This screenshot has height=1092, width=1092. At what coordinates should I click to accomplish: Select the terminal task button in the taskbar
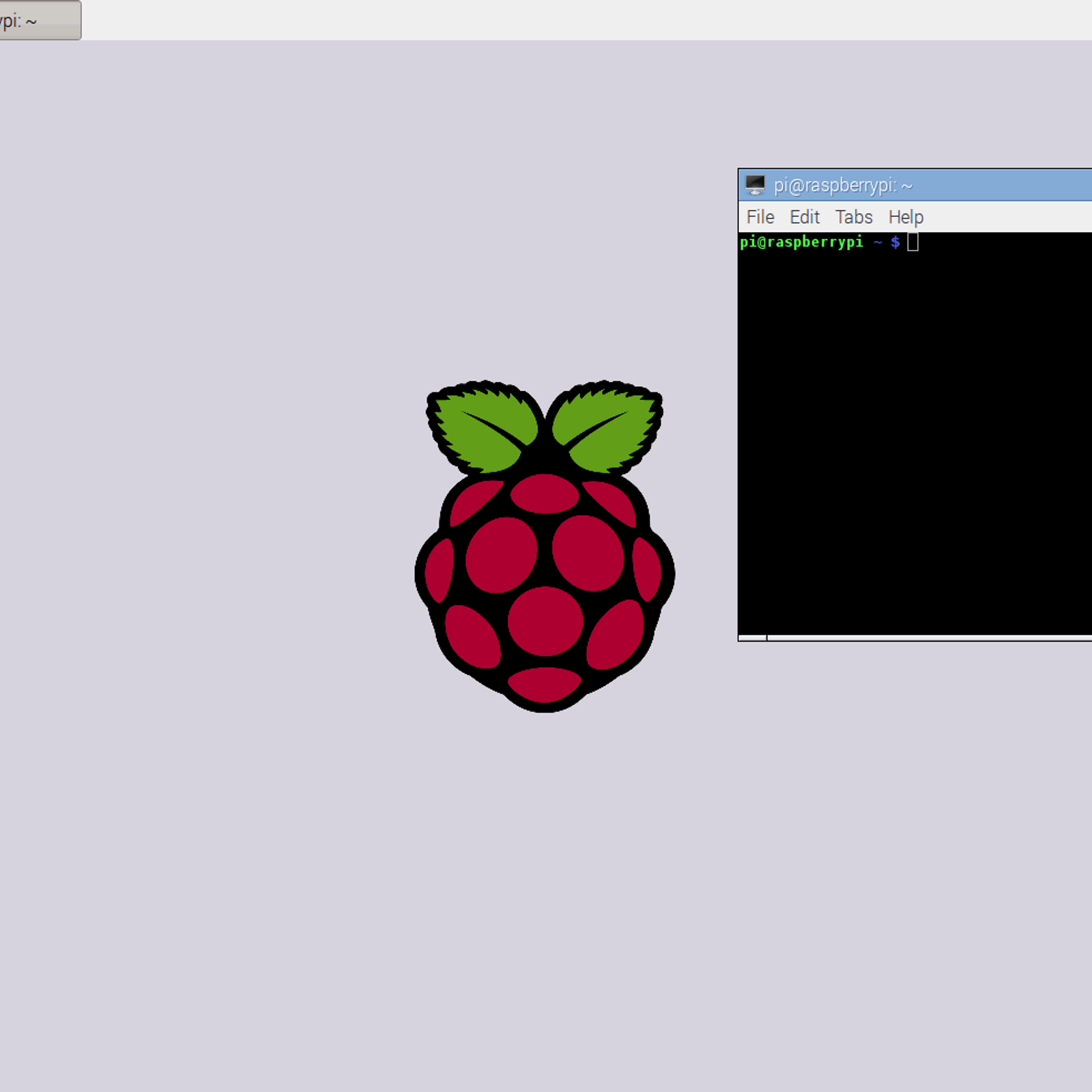click(x=40, y=20)
